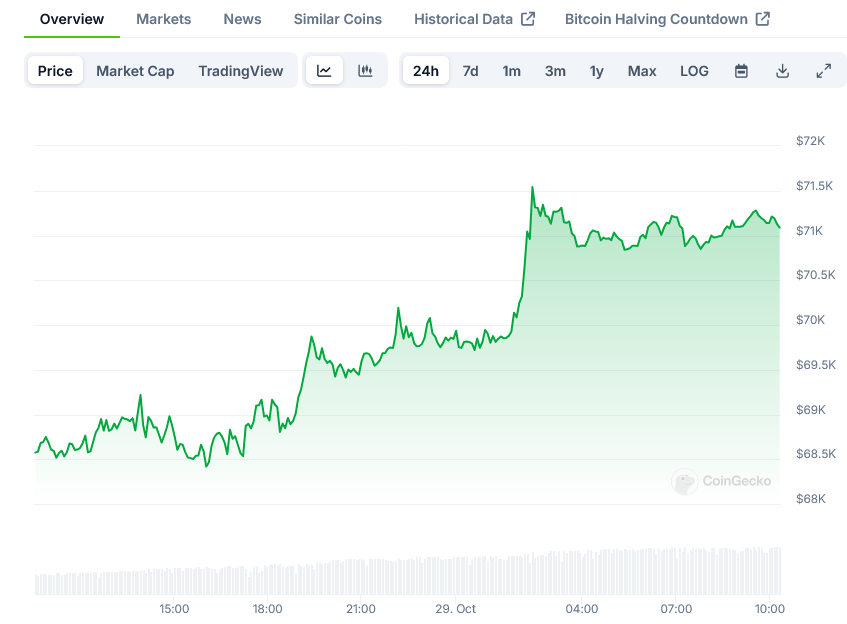Set the time range to 7d

click(470, 71)
